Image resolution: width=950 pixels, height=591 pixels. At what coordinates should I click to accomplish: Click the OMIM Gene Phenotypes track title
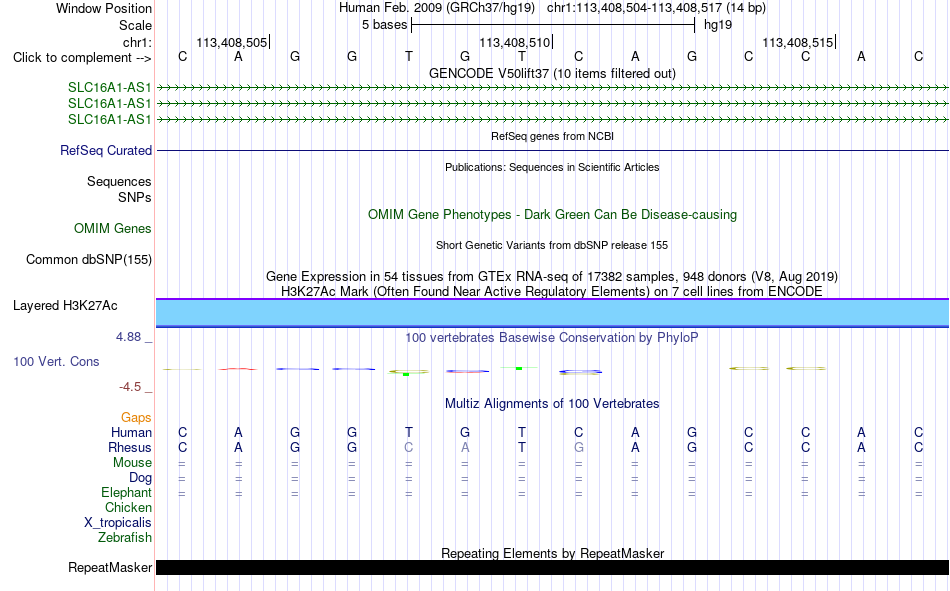coord(552,215)
